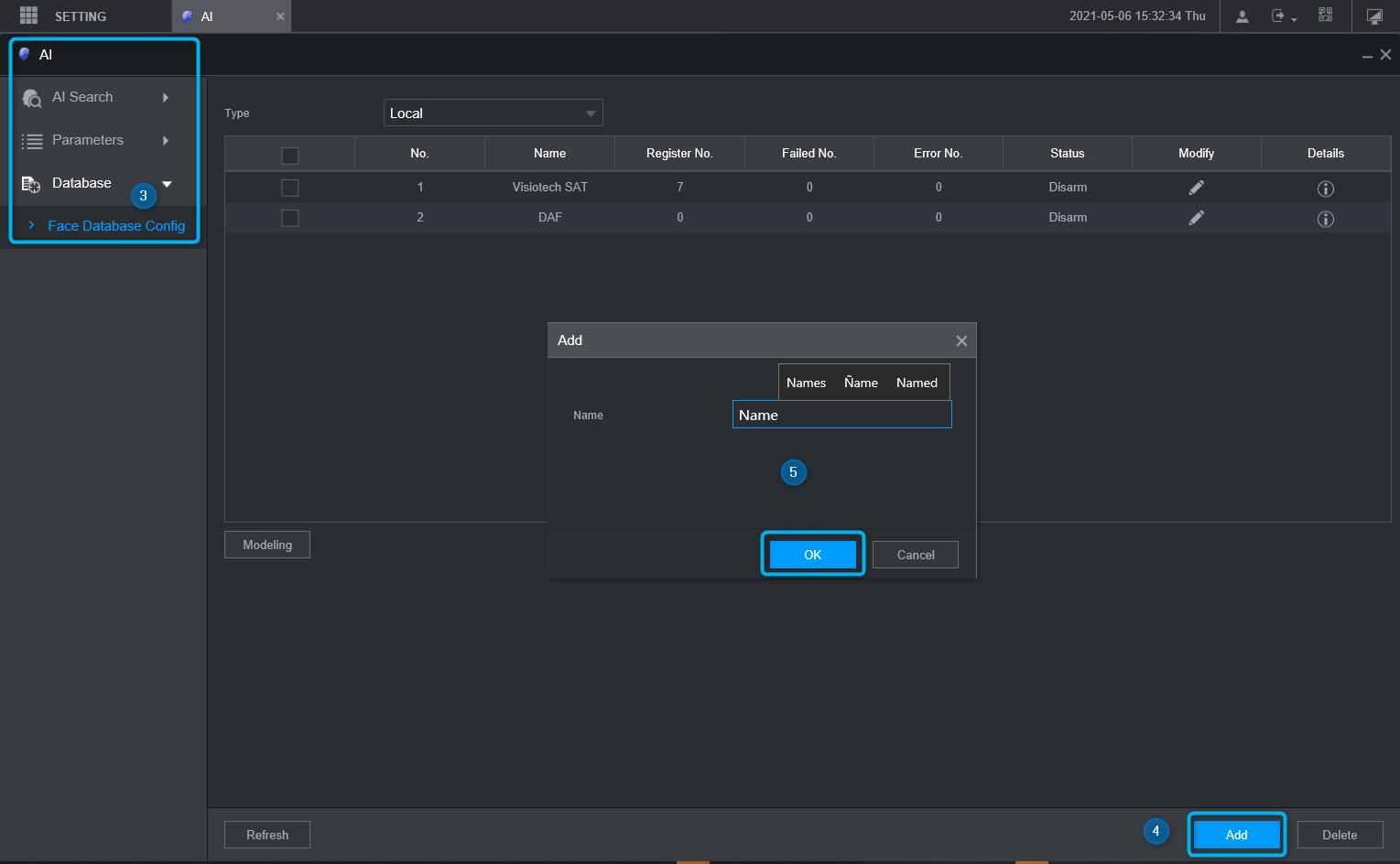Choose the 'Names' suggestion
The width and height of the screenshot is (1400, 864).
coord(806,383)
